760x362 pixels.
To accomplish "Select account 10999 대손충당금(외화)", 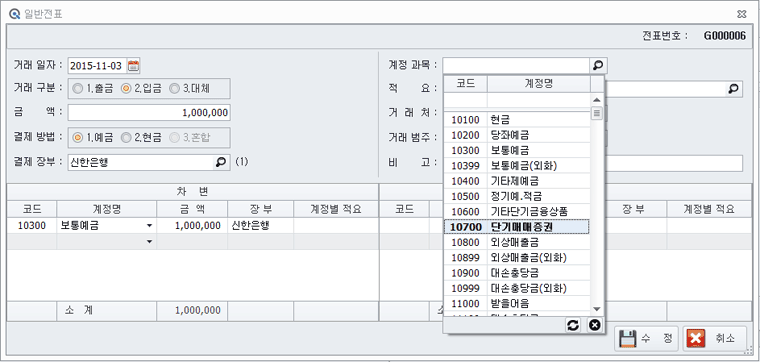I will 517,288.
